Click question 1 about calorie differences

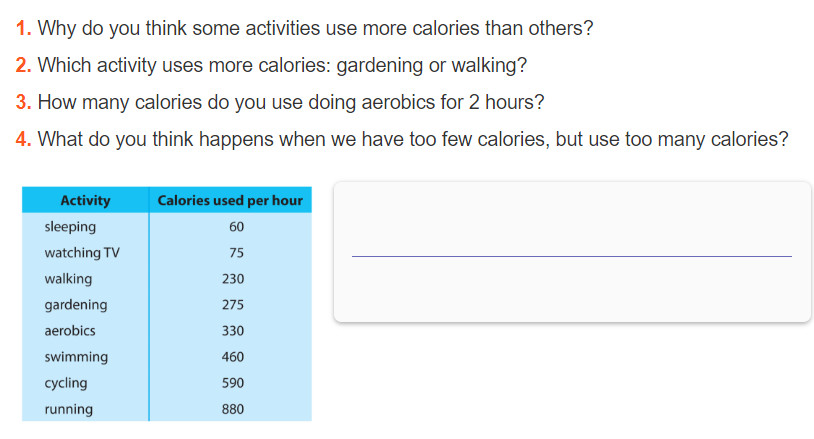coord(305,28)
